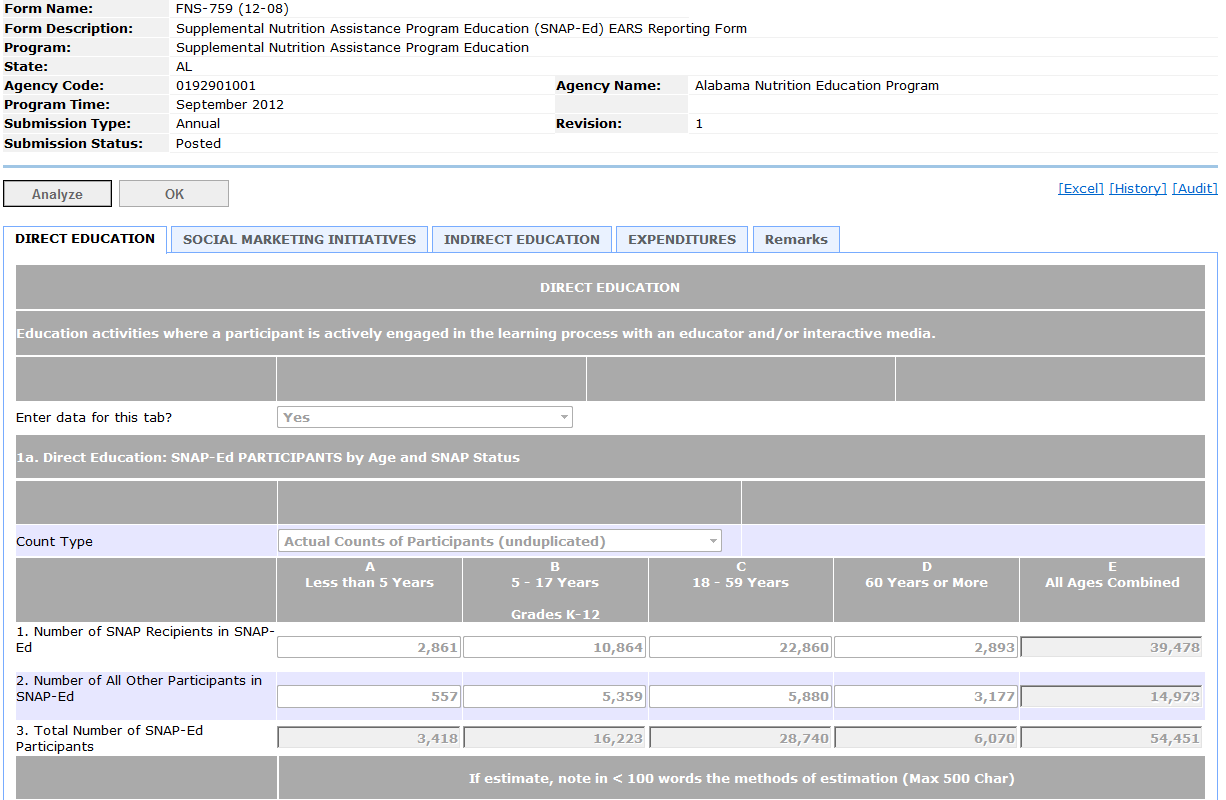Open the History link

(x=1137, y=189)
